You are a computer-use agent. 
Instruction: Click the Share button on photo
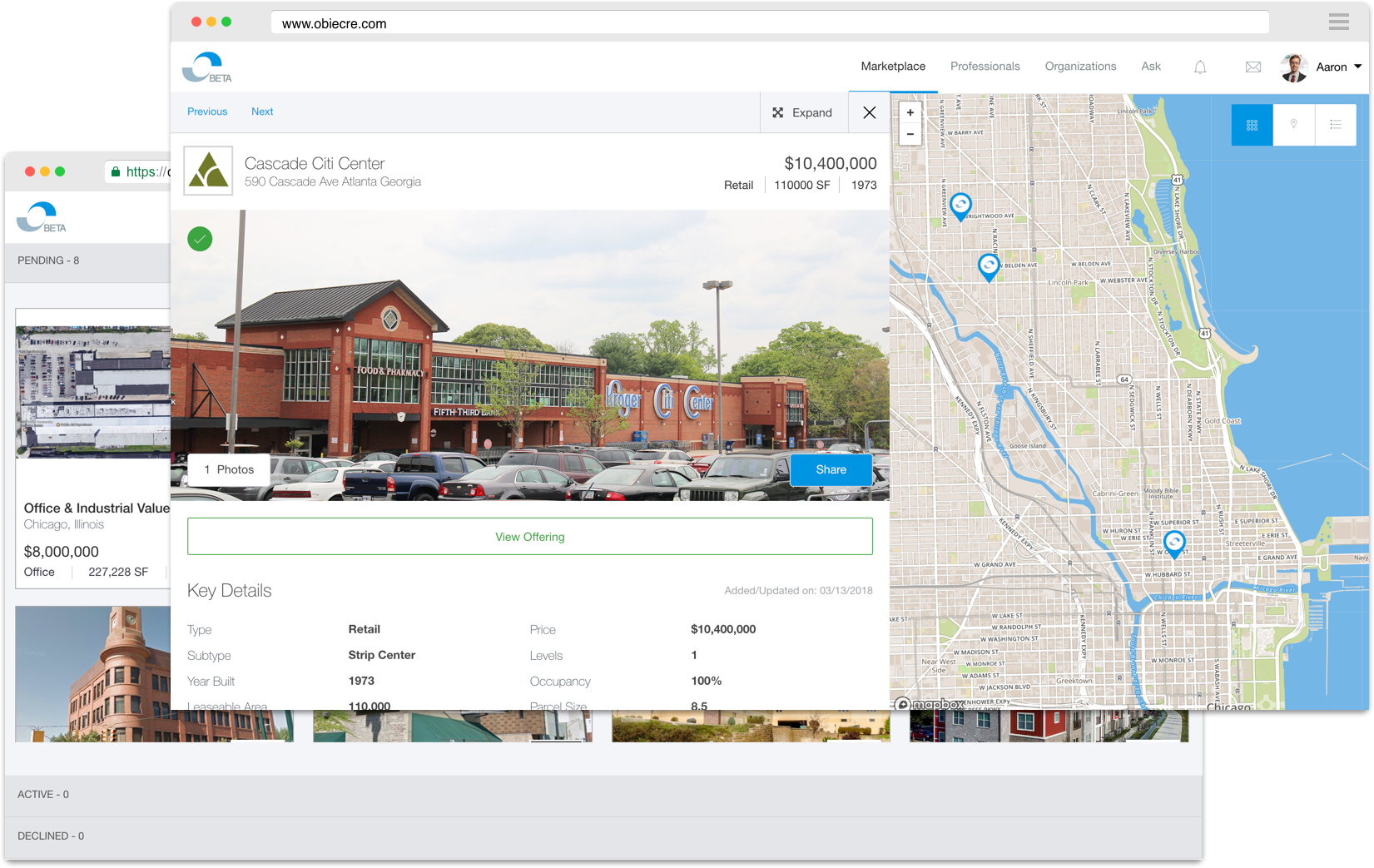point(831,469)
